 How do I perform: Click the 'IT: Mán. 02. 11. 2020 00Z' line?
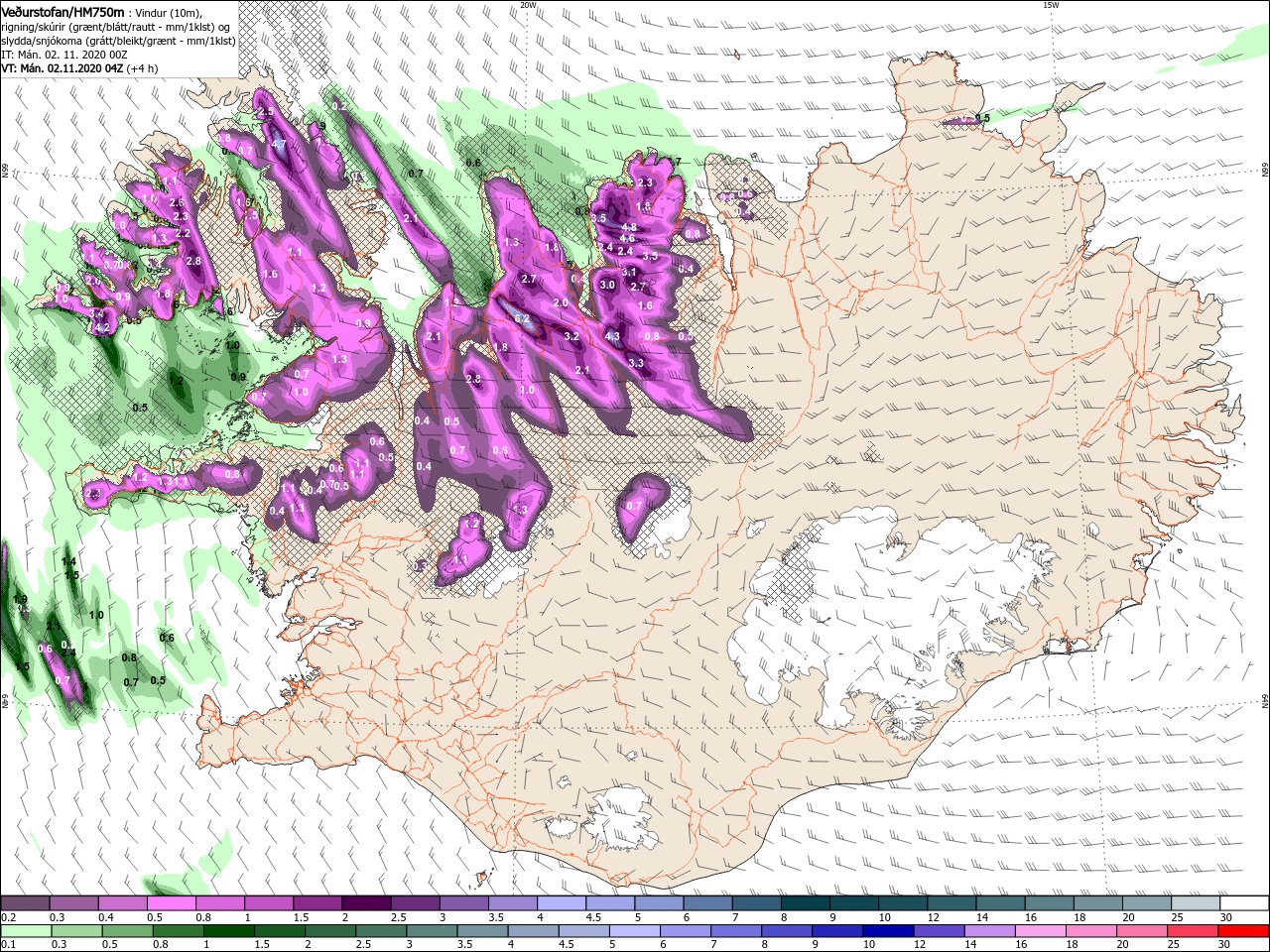[66, 55]
